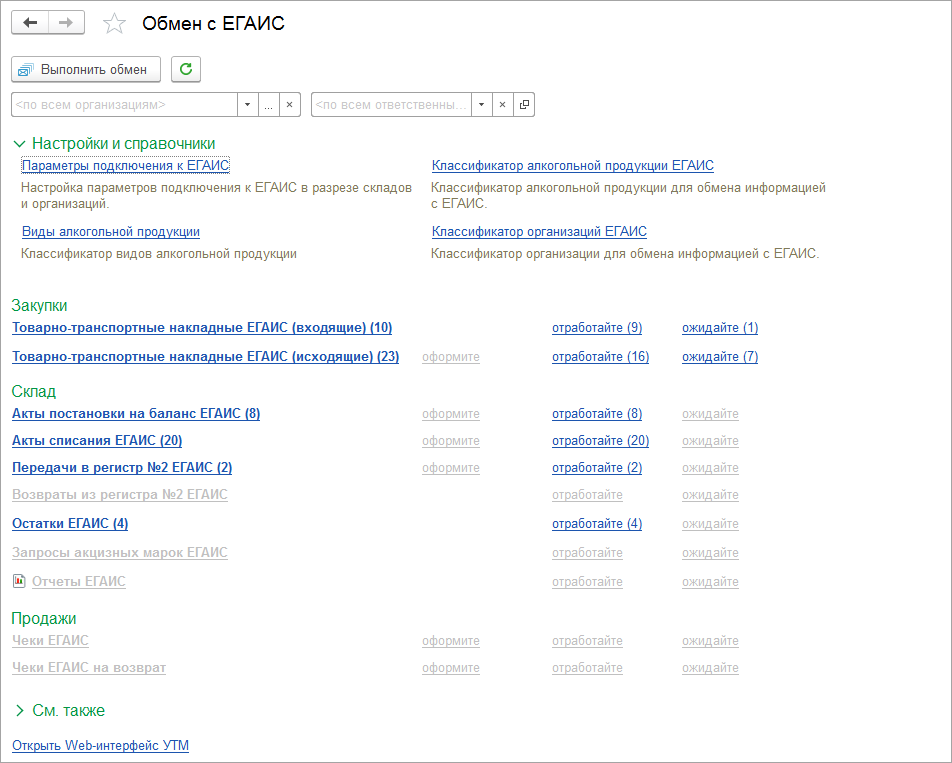The height and width of the screenshot is (763, 952).
Task: Click отработайте (16) for outgoing waybills
Action: 600,356
